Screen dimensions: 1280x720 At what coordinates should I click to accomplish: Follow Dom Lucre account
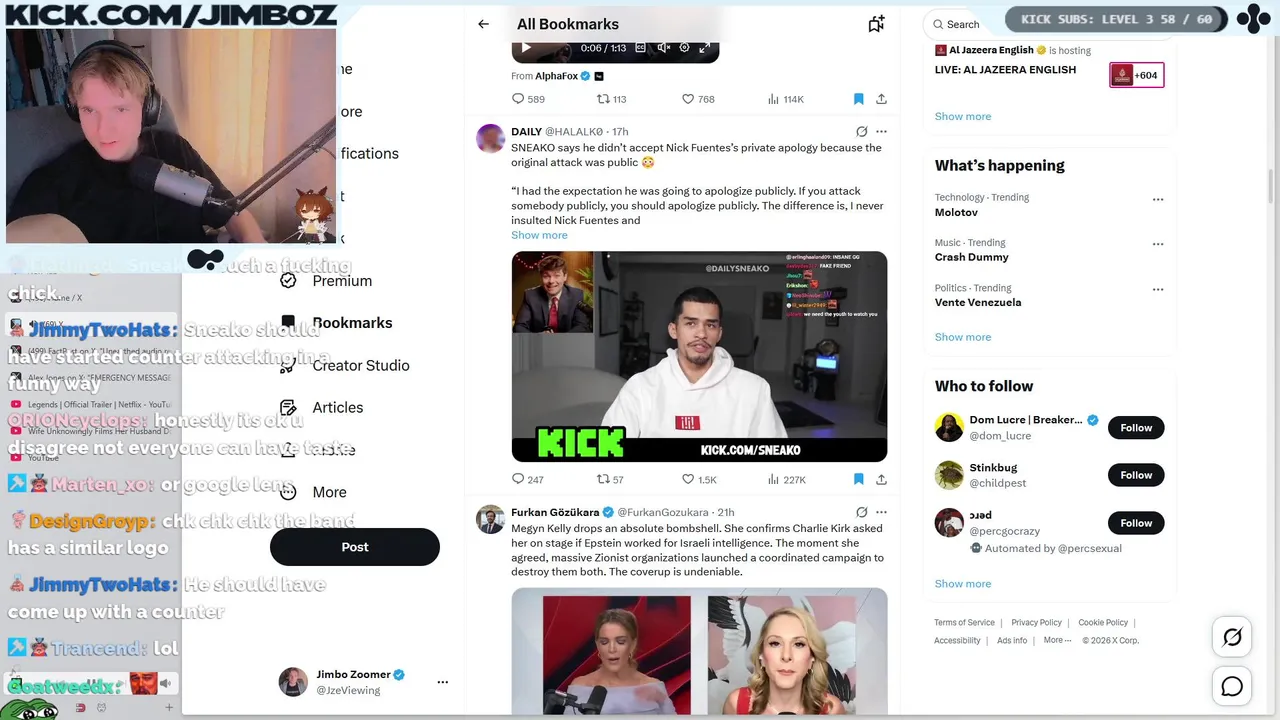pos(1136,427)
